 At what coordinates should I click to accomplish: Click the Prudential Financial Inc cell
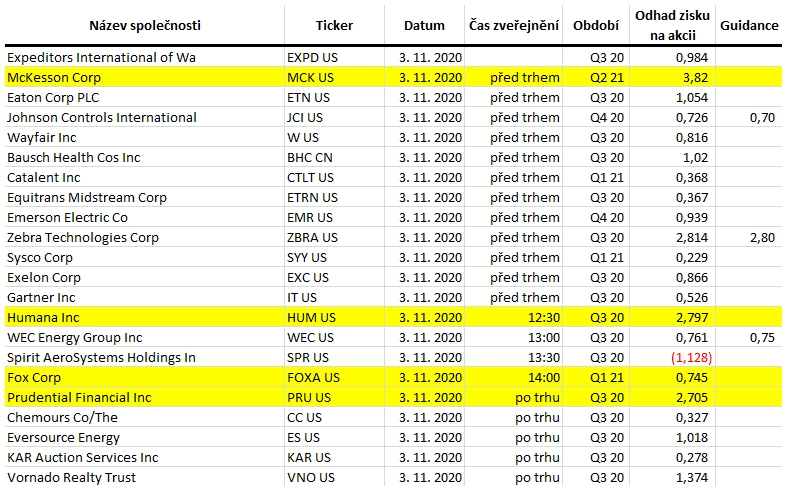145,398
